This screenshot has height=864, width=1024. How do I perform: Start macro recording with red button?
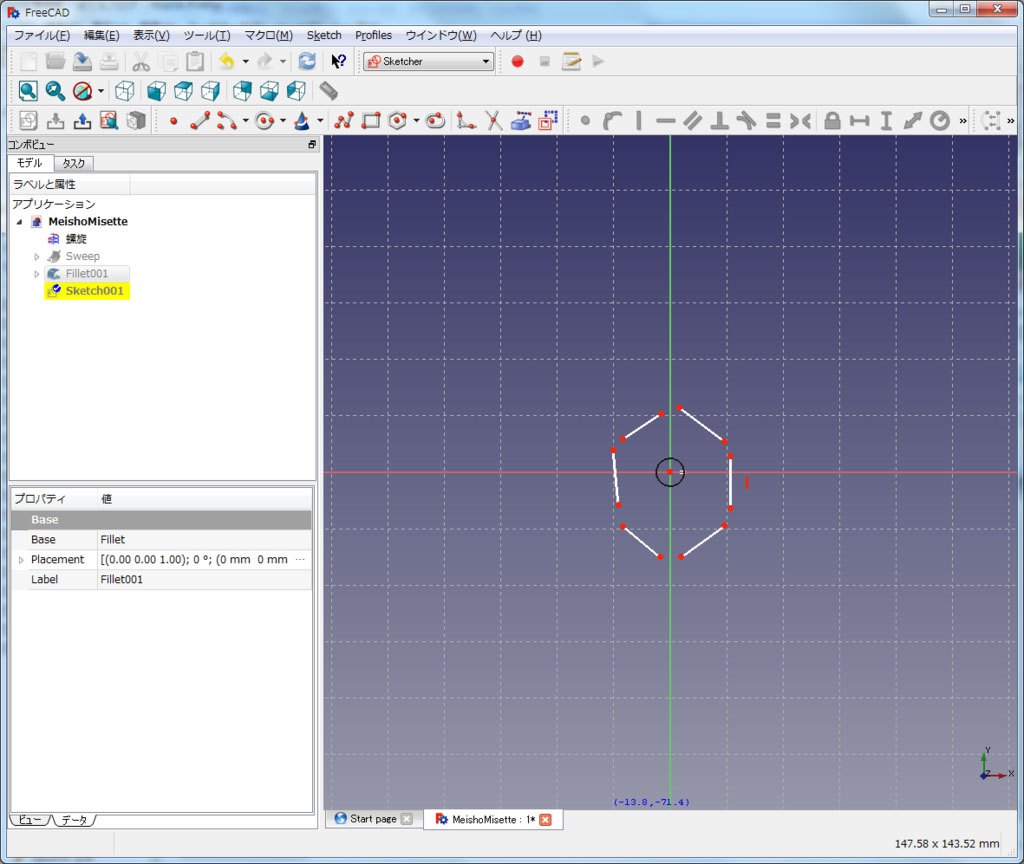[517, 61]
